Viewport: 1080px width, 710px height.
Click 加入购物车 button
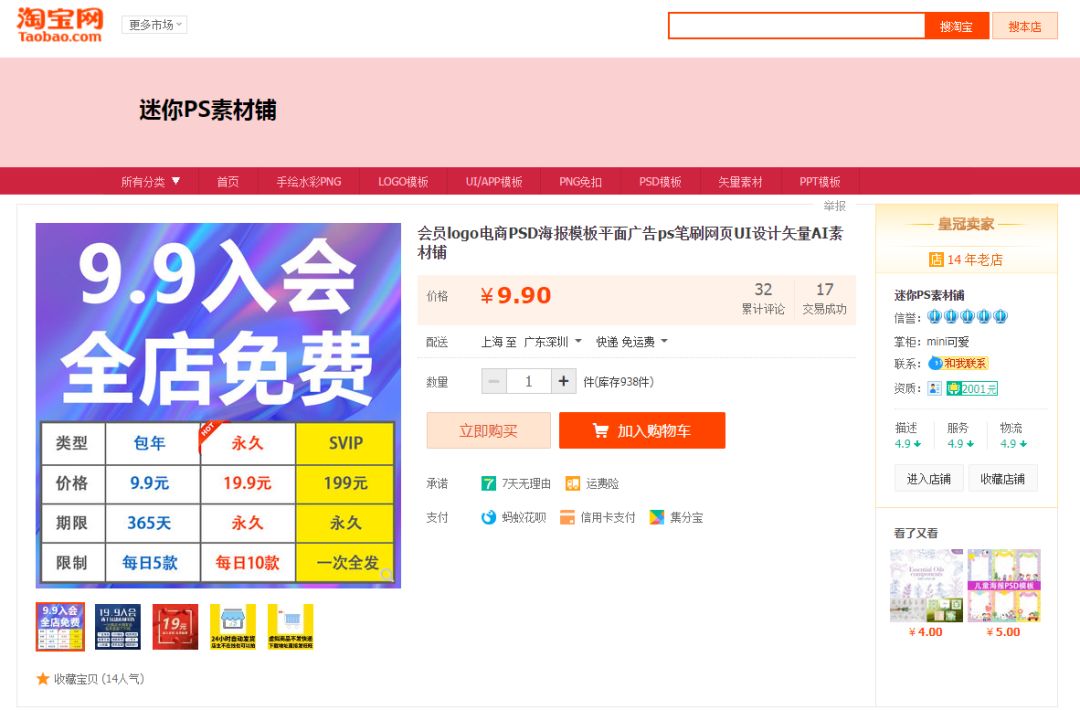(x=642, y=431)
